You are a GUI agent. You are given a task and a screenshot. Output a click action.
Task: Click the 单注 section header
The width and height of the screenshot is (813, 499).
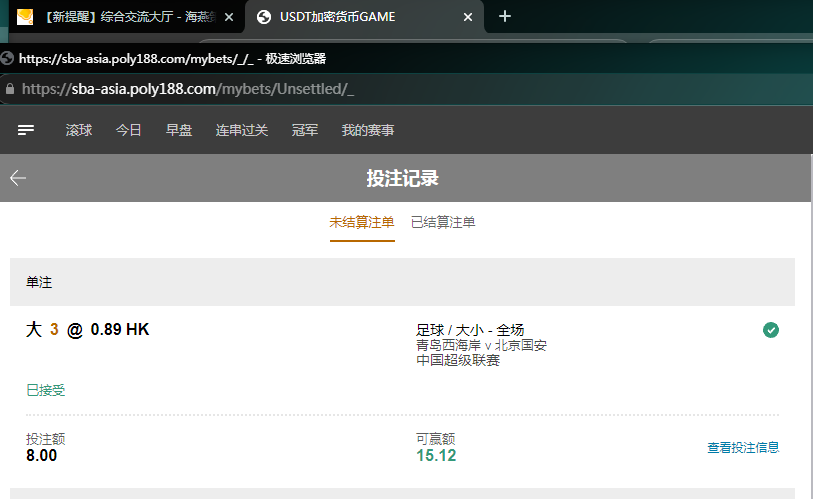[x=402, y=282]
